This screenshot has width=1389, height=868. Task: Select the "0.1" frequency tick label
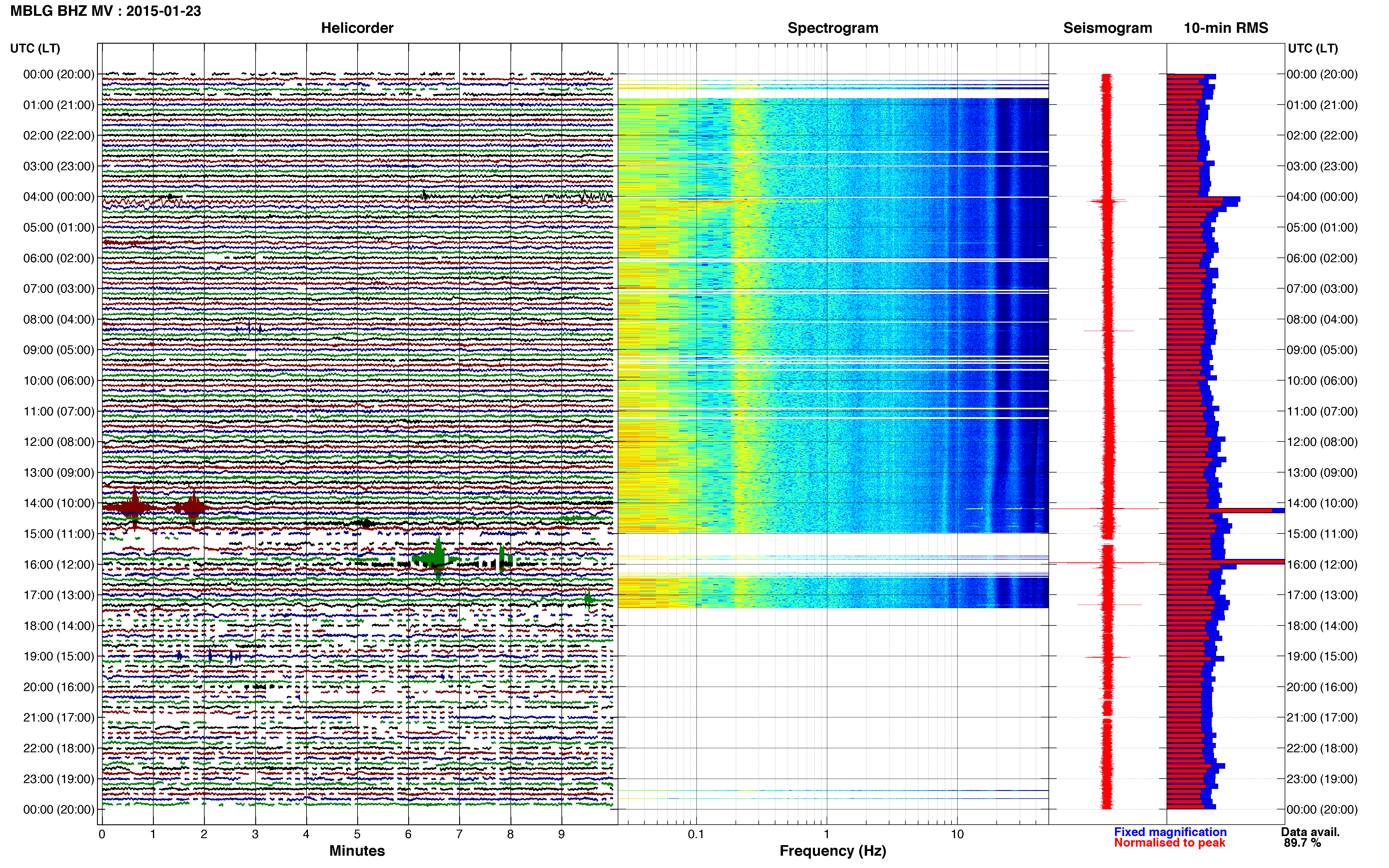(x=696, y=835)
